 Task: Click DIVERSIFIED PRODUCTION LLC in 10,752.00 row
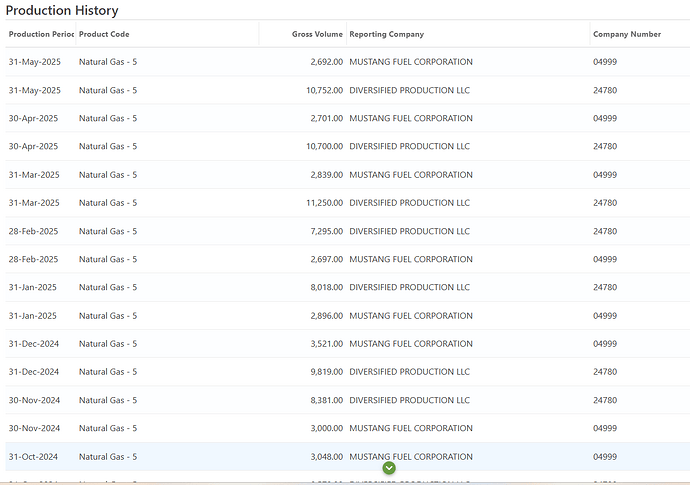click(410, 90)
